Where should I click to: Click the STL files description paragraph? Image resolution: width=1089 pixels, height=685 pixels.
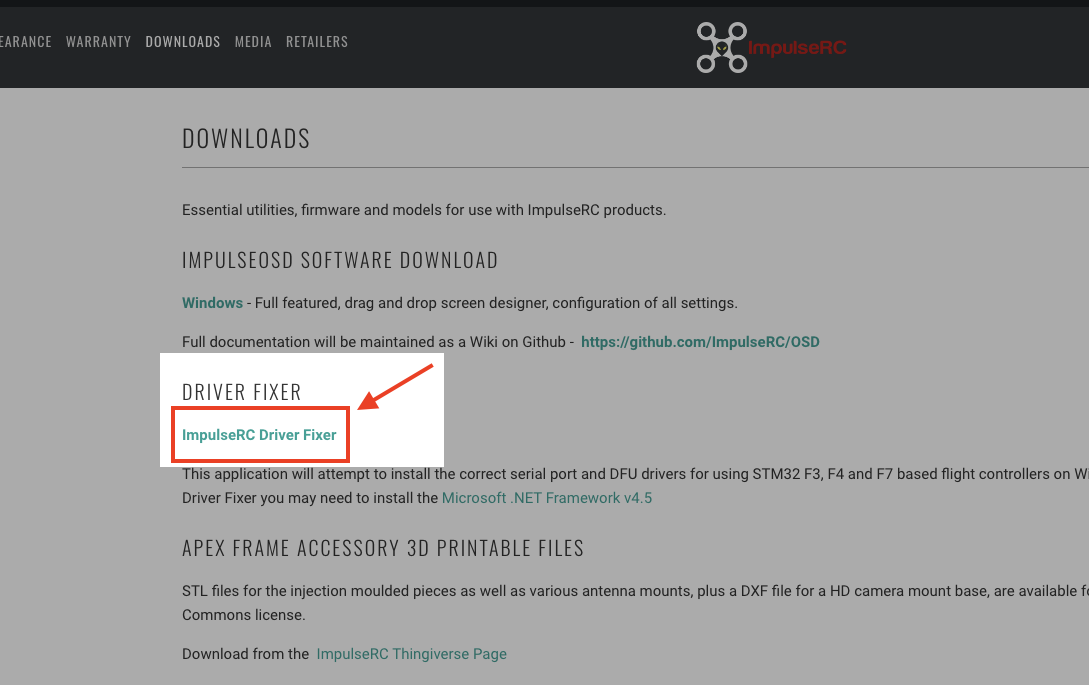635,603
